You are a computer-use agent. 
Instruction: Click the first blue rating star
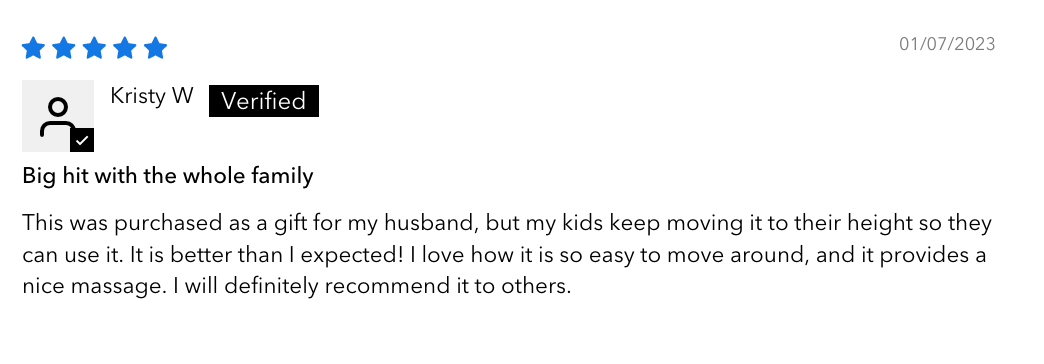click(x=33, y=49)
